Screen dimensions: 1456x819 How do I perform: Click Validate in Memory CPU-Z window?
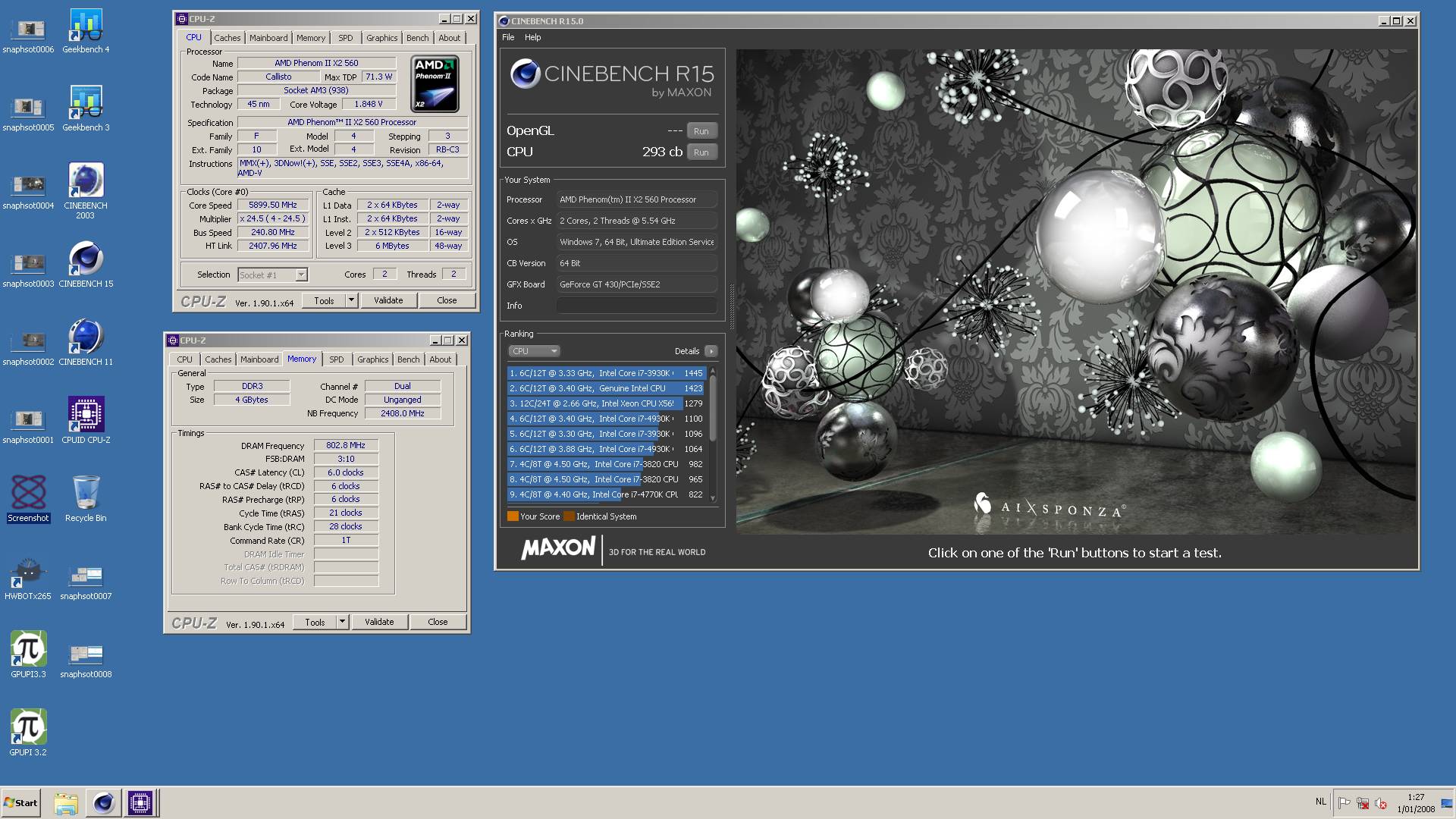pyautogui.click(x=379, y=622)
